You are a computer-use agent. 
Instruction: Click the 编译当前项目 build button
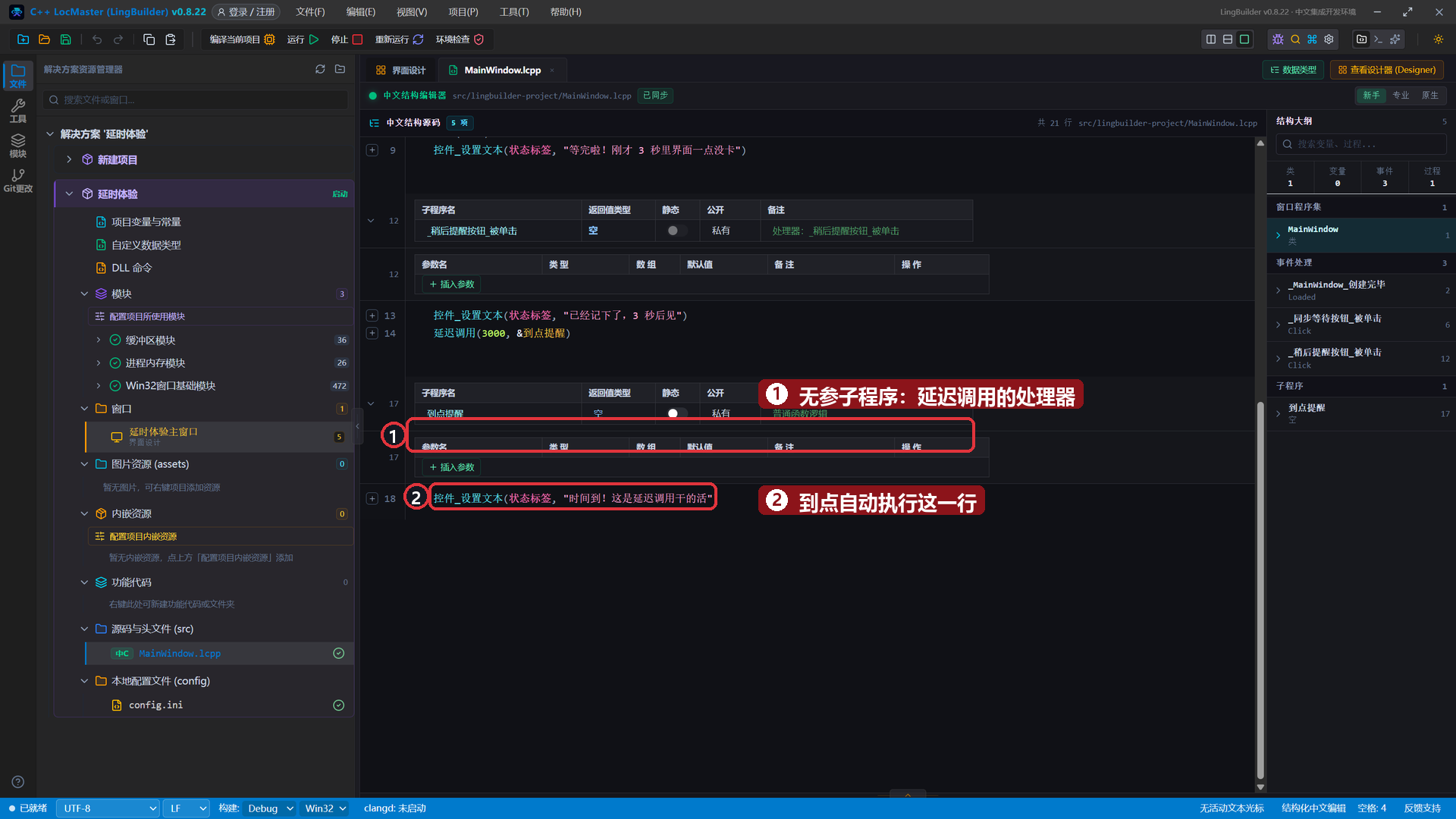coord(242,39)
